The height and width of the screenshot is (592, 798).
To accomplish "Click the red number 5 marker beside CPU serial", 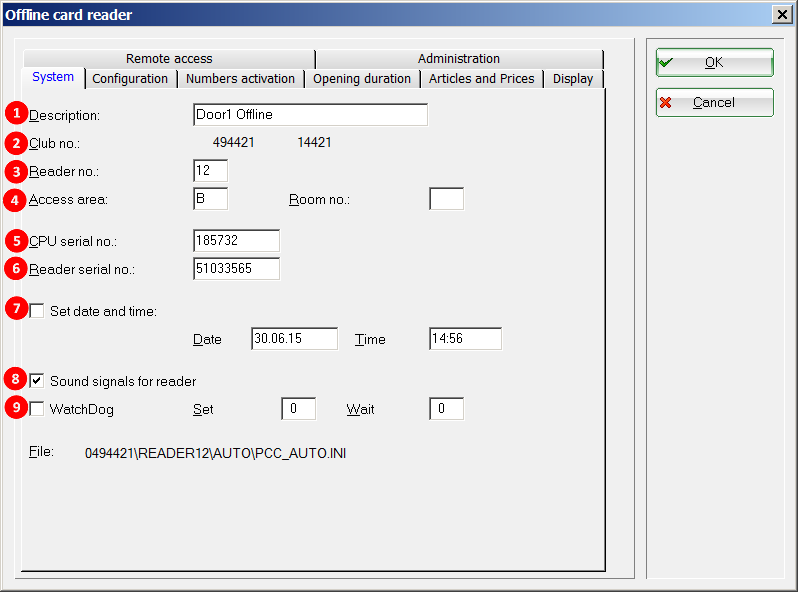I will tap(15, 241).
